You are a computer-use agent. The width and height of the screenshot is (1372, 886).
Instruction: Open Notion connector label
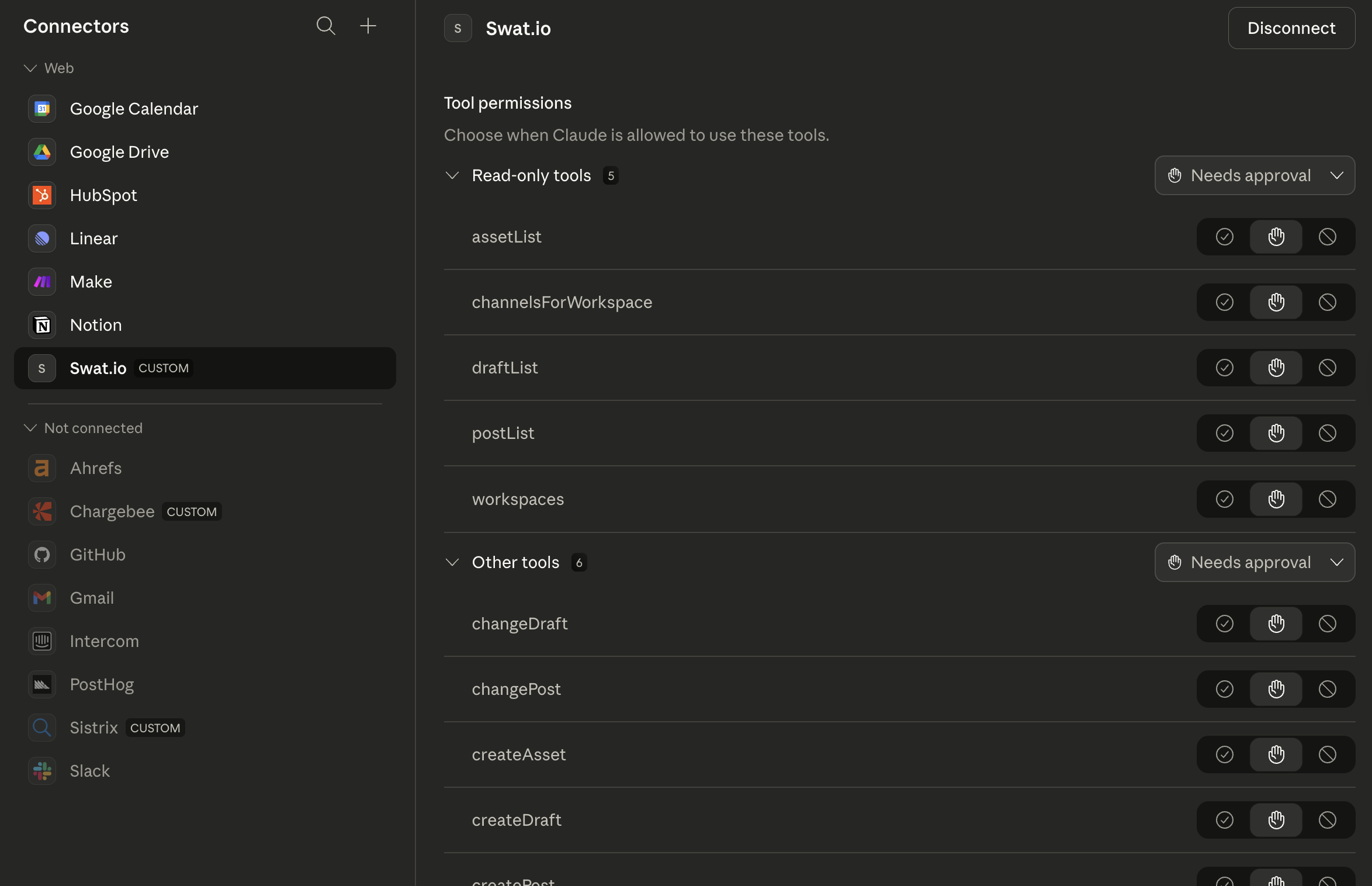[96, 325]
